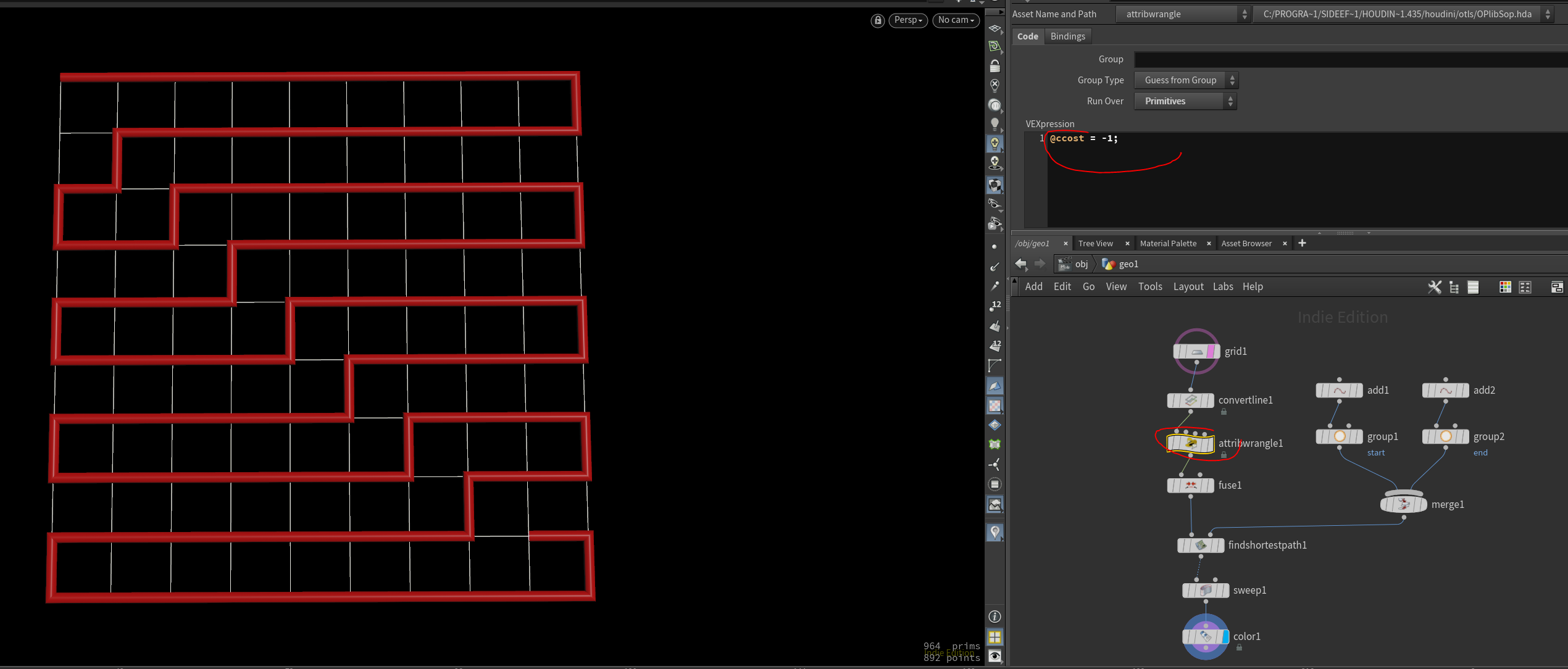The height and width of the screenshot is (669, 1568).
Task: Click the Group input field
Action: 1349,59
